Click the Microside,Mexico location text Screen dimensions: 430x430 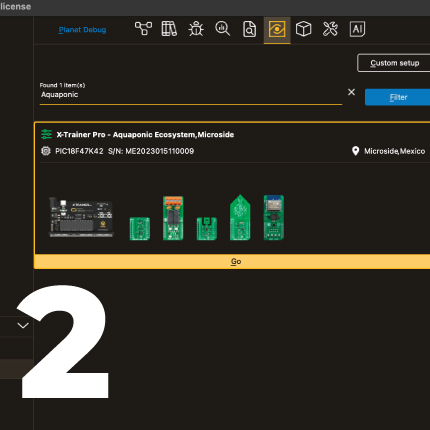point(394,151)
